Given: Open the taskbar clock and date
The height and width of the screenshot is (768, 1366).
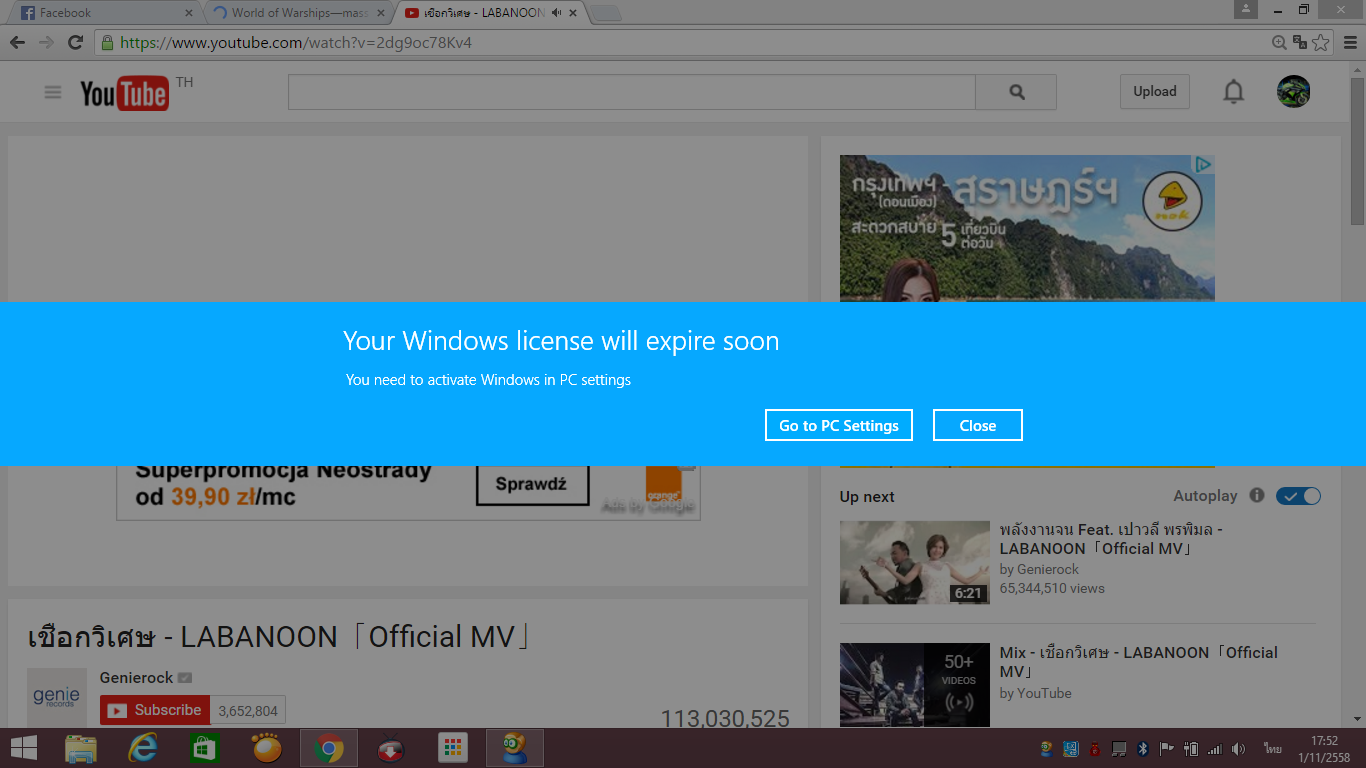Looking at the screenshot, I should coord(1324,749).
